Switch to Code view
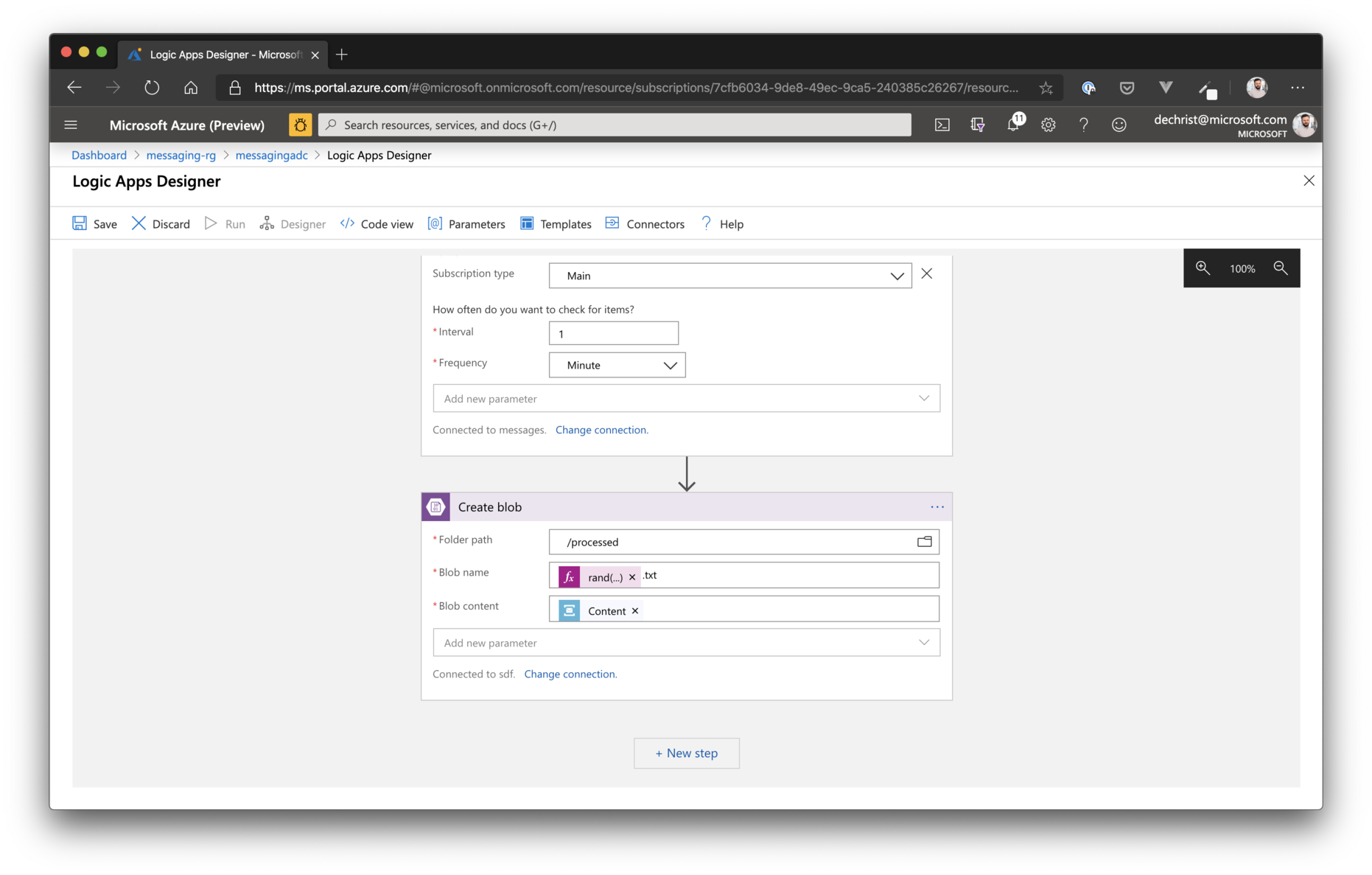This screenshot has width=1372, height=875. coord(377,224)
